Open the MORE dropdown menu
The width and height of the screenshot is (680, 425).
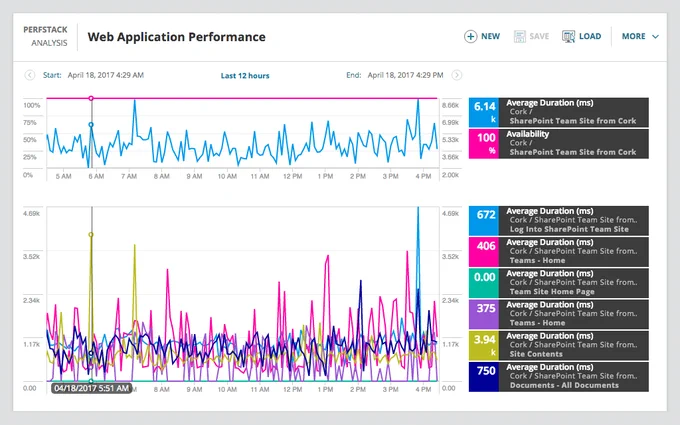pos(640,36)
